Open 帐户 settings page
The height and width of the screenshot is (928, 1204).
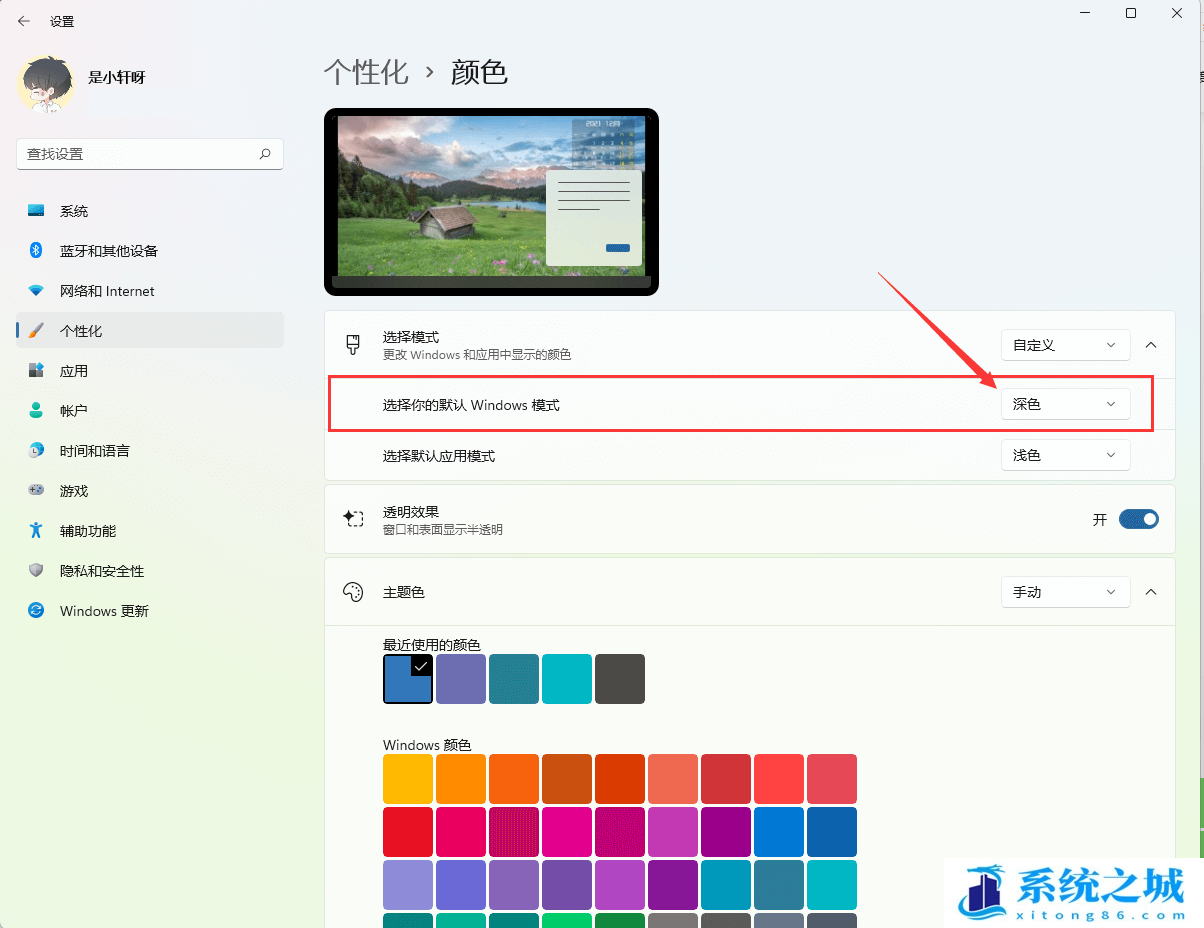point(150,411)
